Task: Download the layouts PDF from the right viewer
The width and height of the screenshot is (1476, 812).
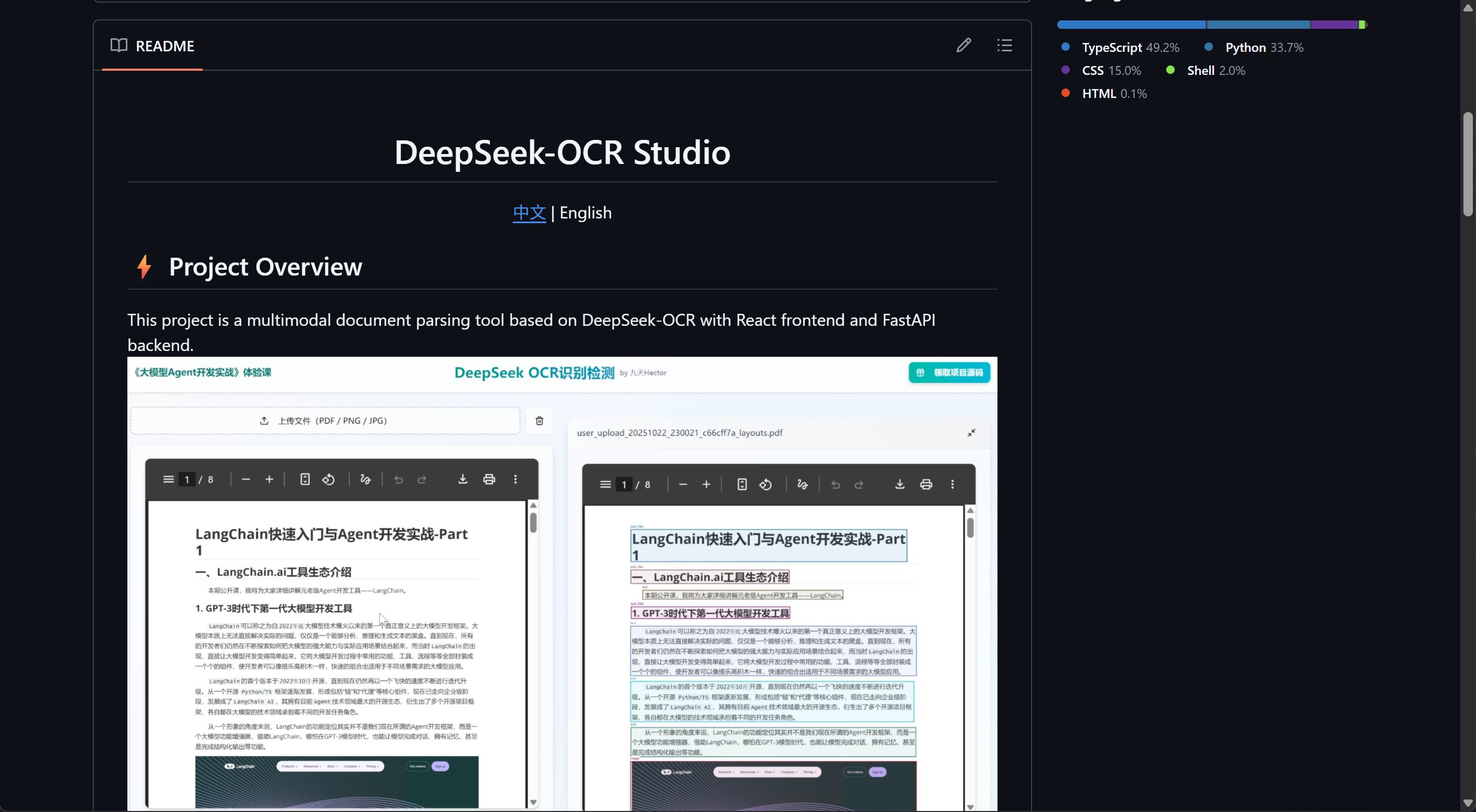Action: tap(899, 485)
